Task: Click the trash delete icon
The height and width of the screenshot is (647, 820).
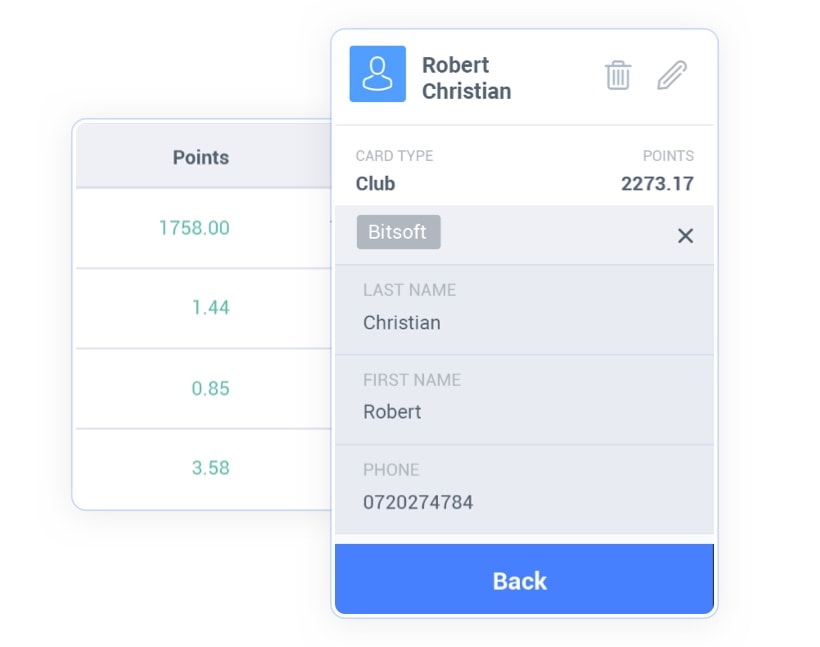Action: pyautogui.click(x=618, y=75)
